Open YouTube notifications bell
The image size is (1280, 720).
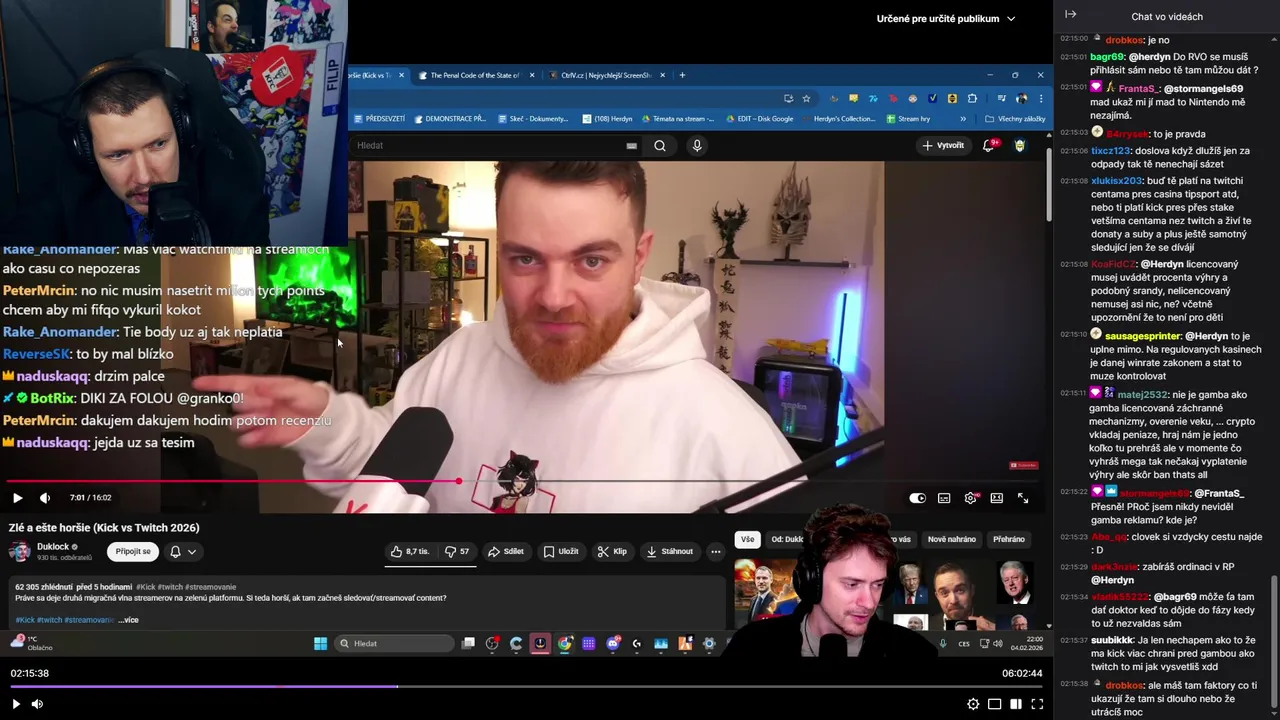pos(989,145)
